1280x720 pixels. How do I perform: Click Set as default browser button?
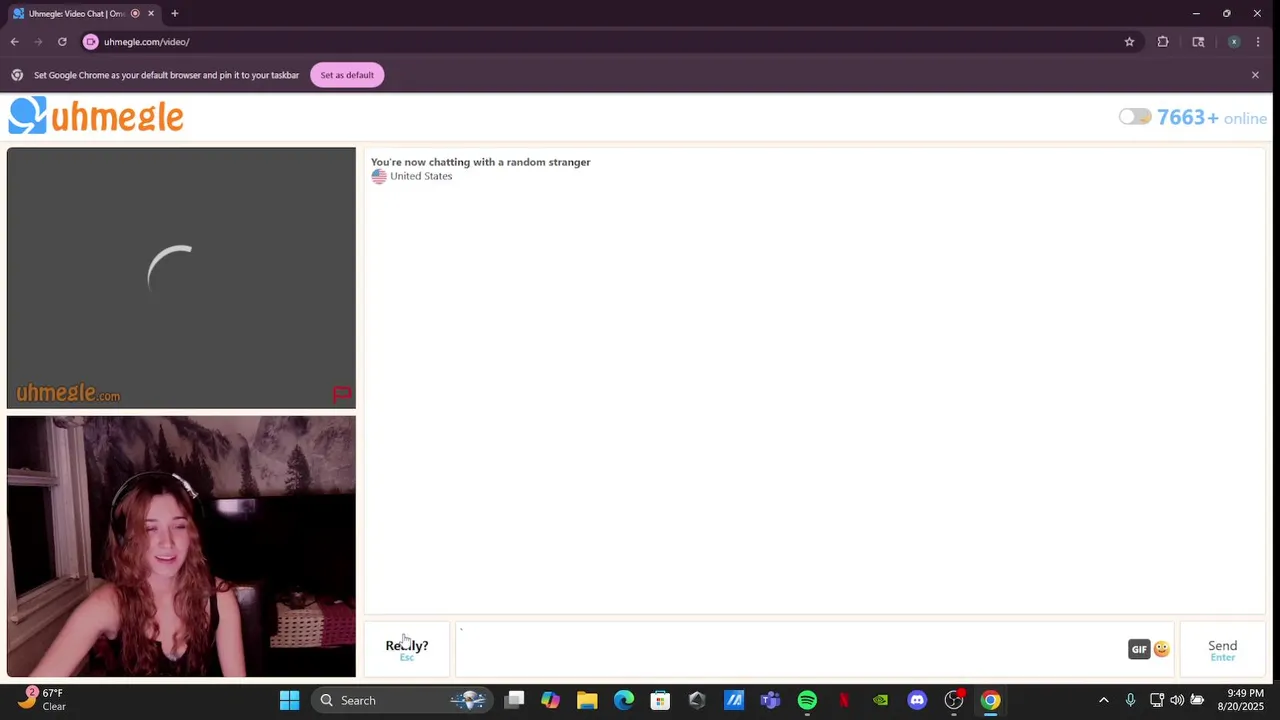pyautogui.click(x=347, y=75)
